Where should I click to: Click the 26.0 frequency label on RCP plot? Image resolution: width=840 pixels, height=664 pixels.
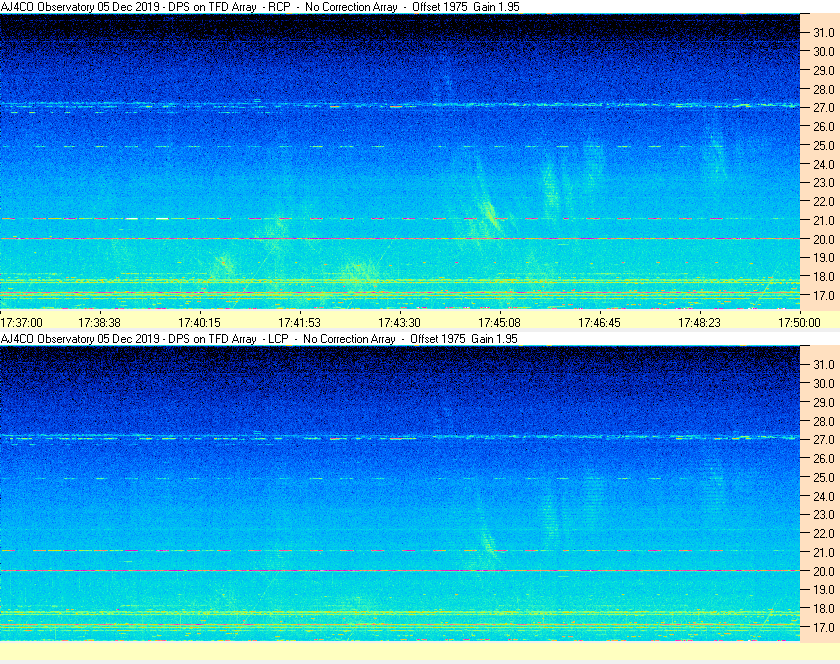(824, 126)
